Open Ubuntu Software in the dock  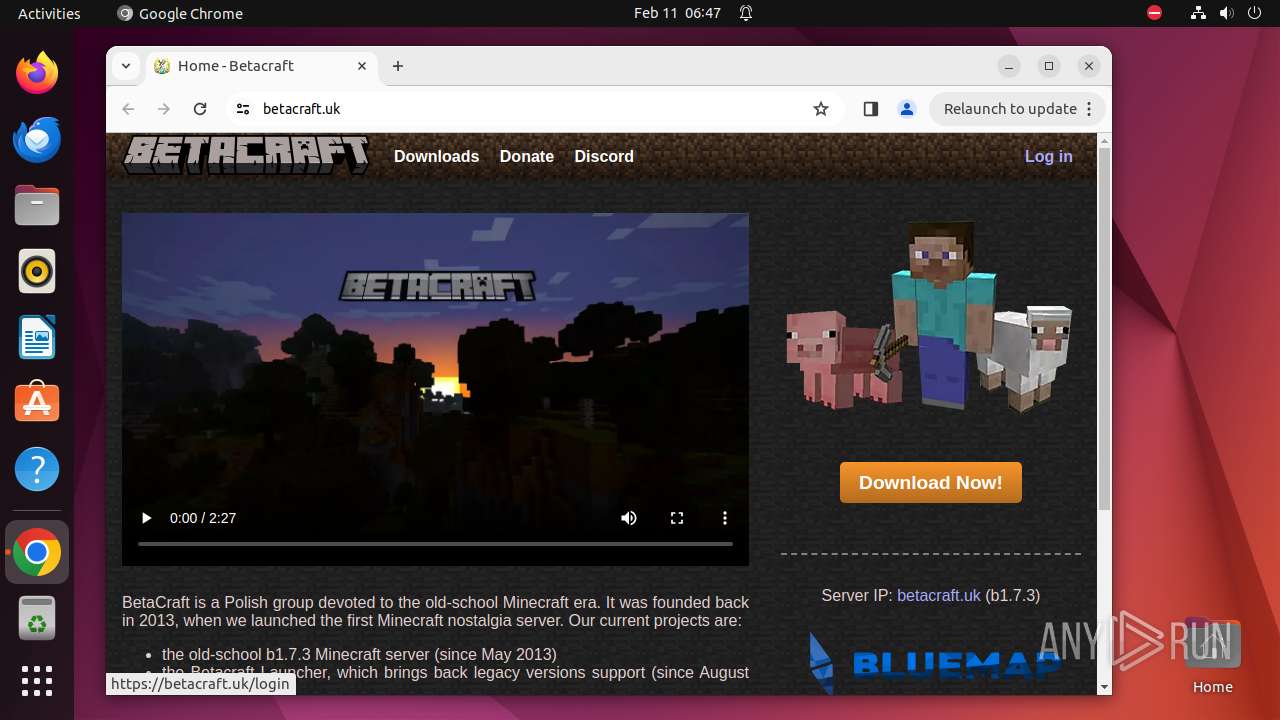click(37, 403)
